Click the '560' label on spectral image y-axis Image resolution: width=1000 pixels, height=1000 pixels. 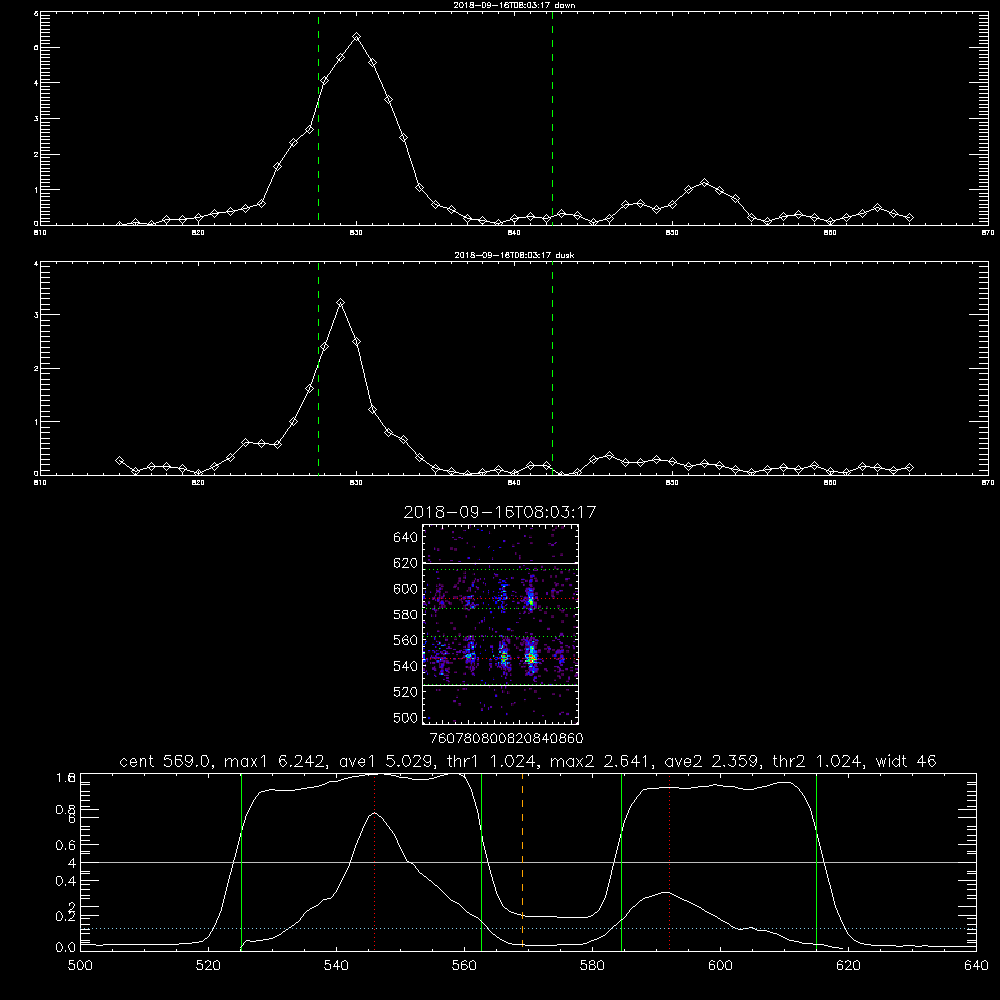pyautogui.click(x=406, y=640)
